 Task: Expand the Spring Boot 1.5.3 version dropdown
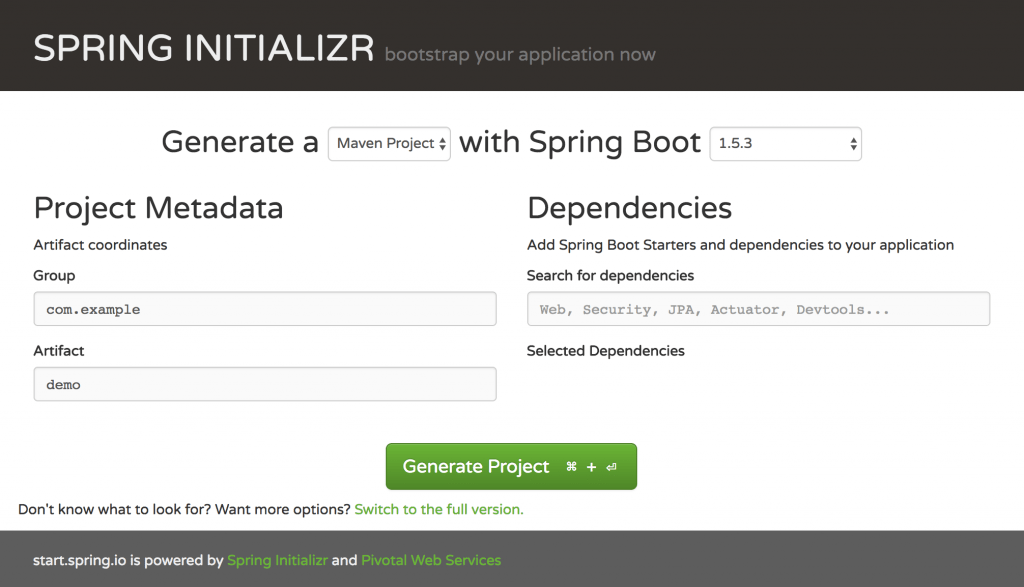784,144
